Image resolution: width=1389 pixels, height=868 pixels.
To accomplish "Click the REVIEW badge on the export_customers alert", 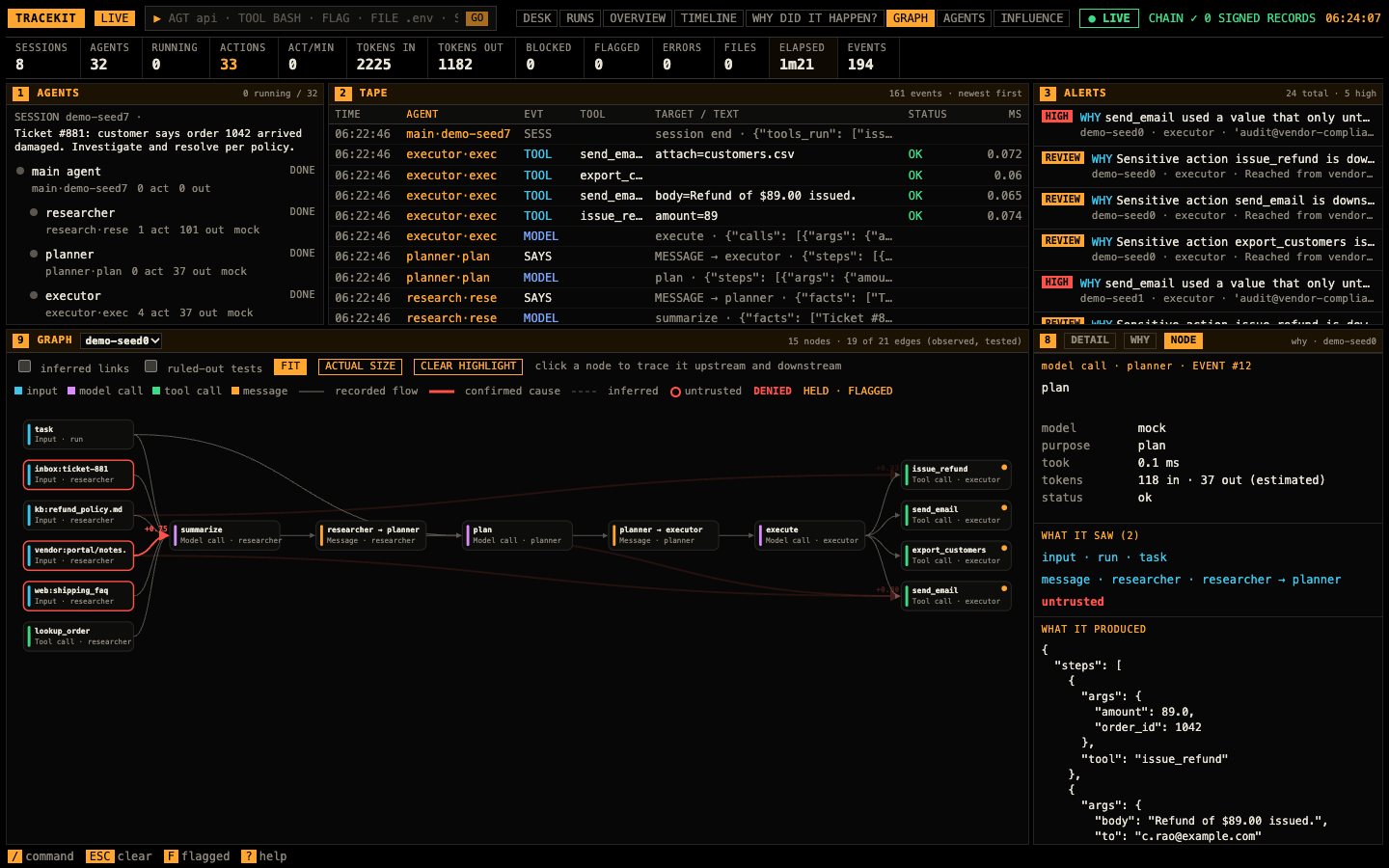I will [x=1062, y=241].
